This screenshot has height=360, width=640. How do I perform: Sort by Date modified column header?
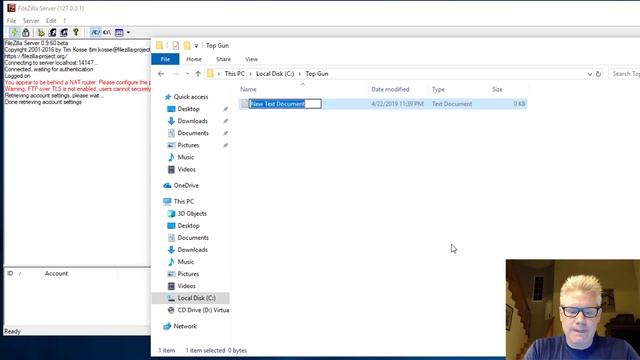[x=390, y=89]
